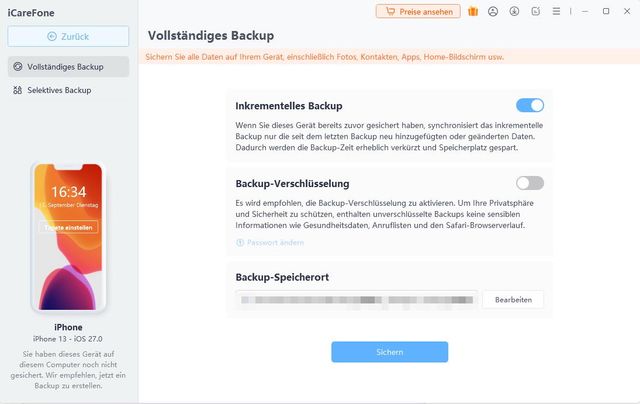This screenshot has height=404, width=640.
Task: Select Vollständiges Backup in sidebar
Action: click(x=68, y=67)
